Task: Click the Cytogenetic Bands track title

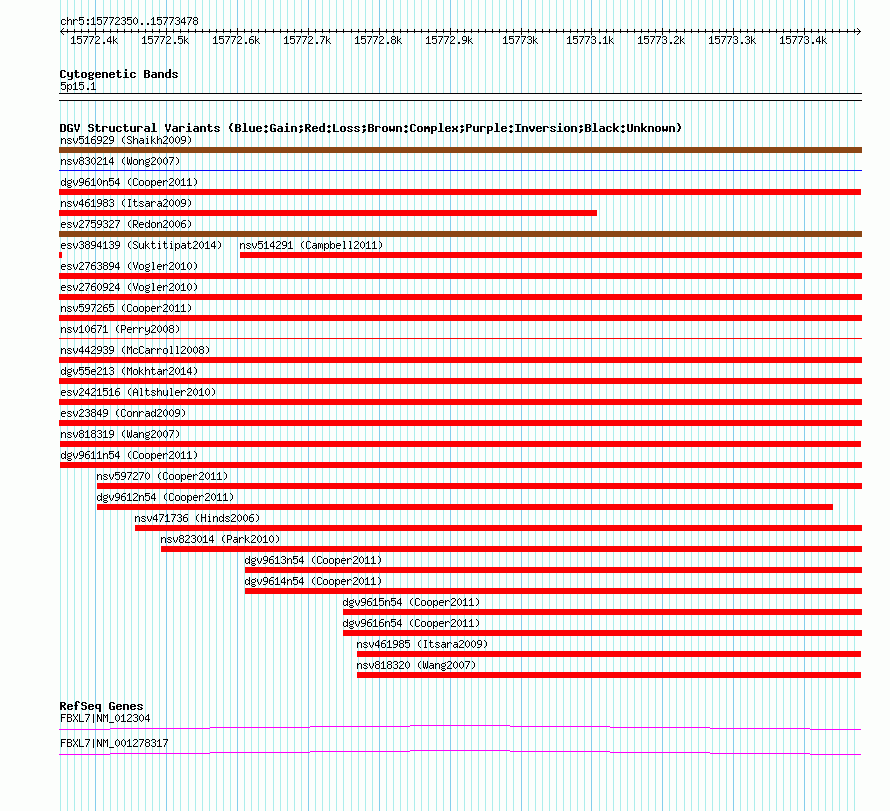Action: pyautogui.click(x=119, y=74)
